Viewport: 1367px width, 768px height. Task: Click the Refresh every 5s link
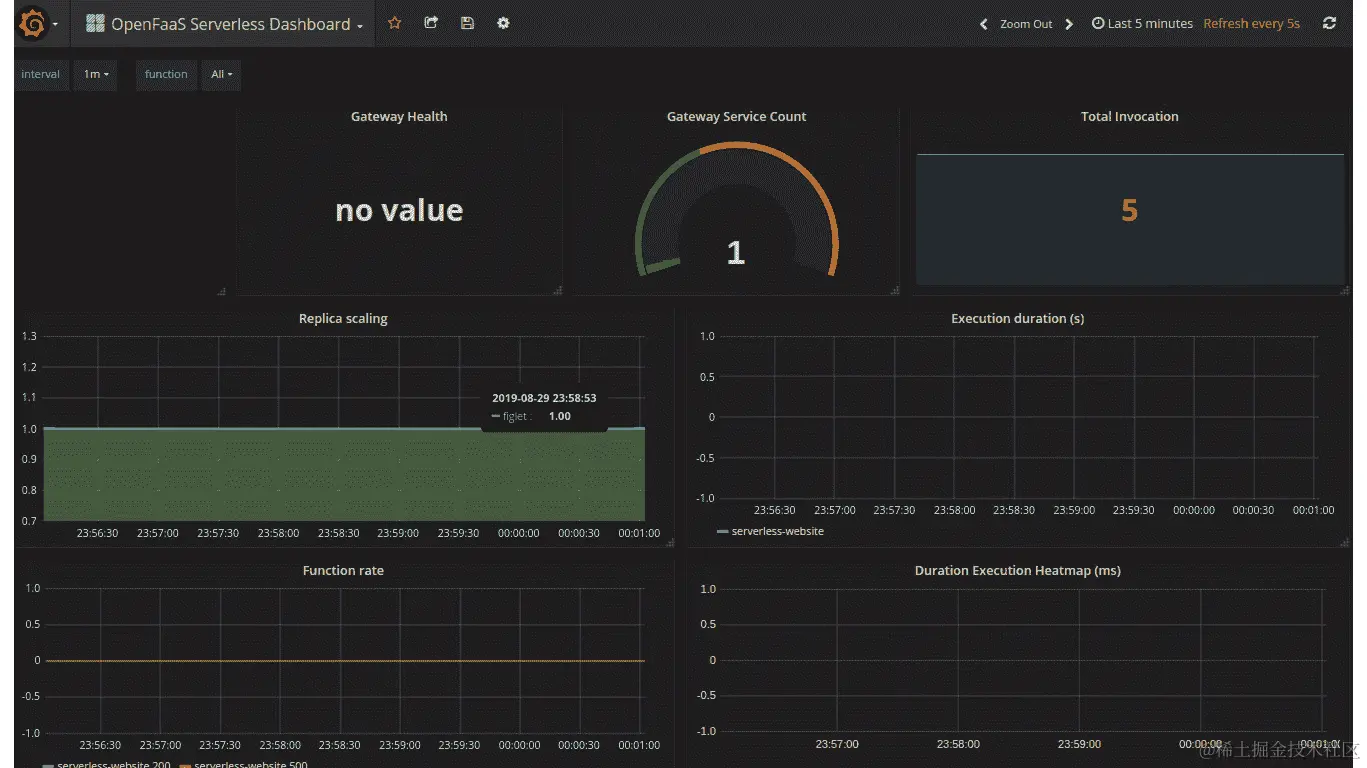1251,23
